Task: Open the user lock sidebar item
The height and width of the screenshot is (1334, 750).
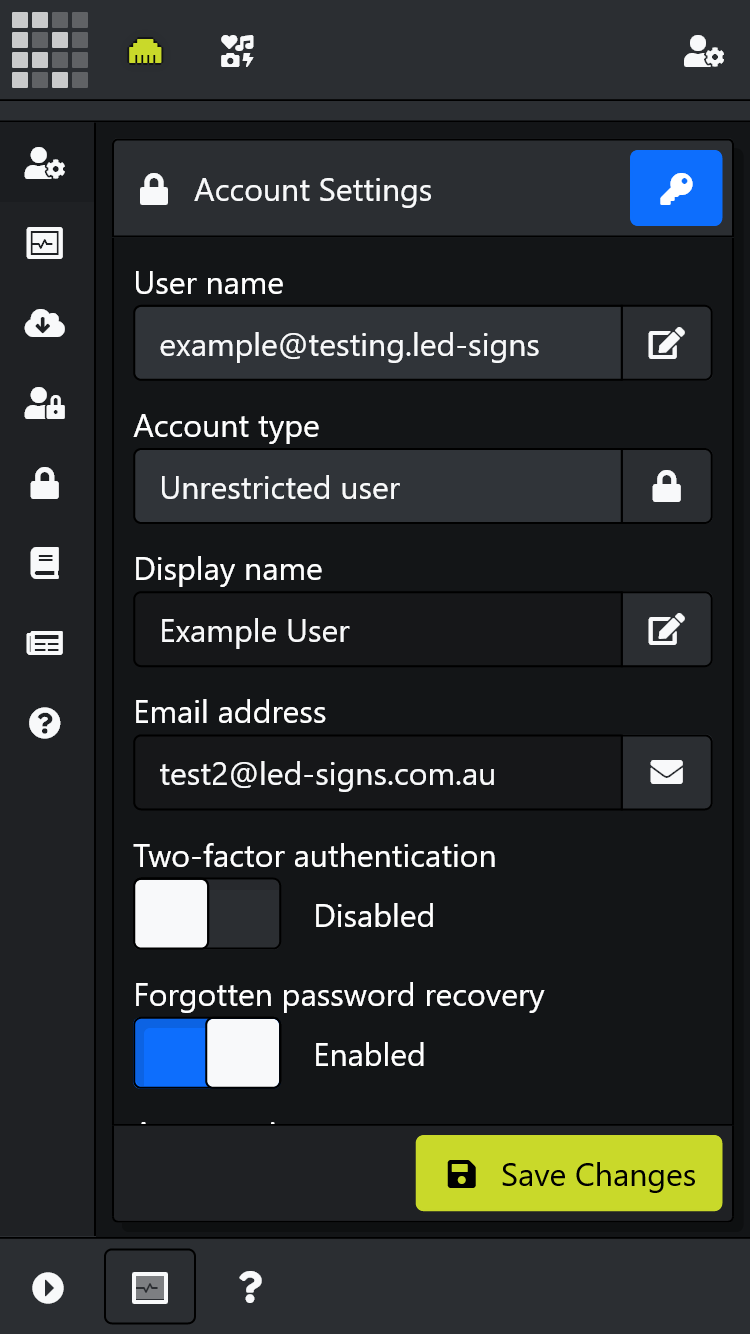Action: tap(45, 404)
